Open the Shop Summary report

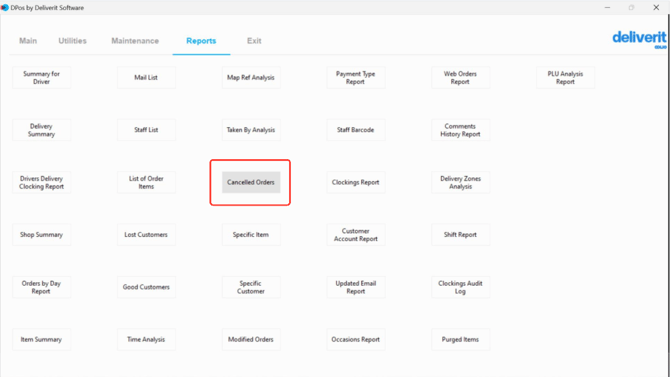[41, 235]
